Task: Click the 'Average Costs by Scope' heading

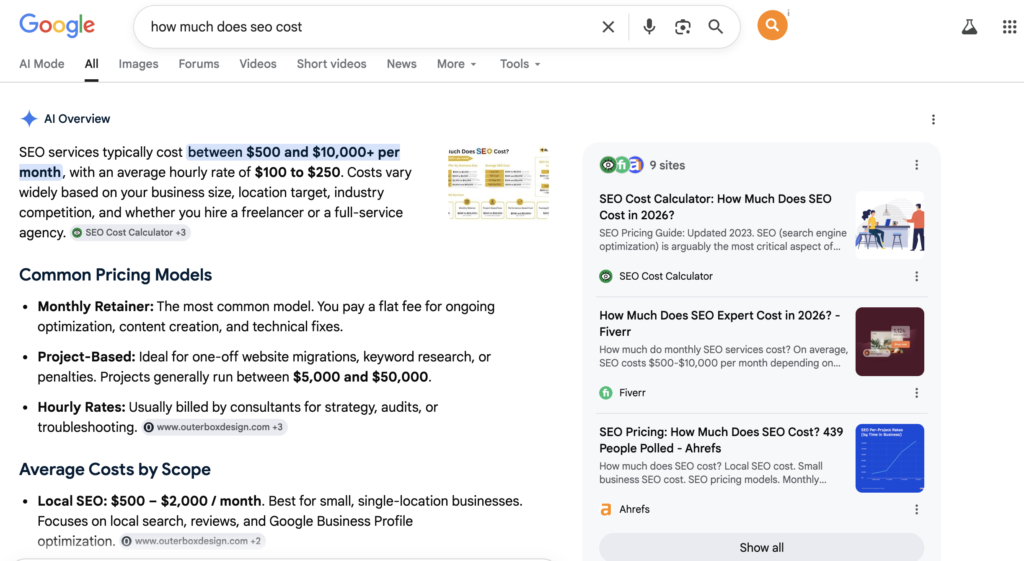Action: [x=115, y=470]
